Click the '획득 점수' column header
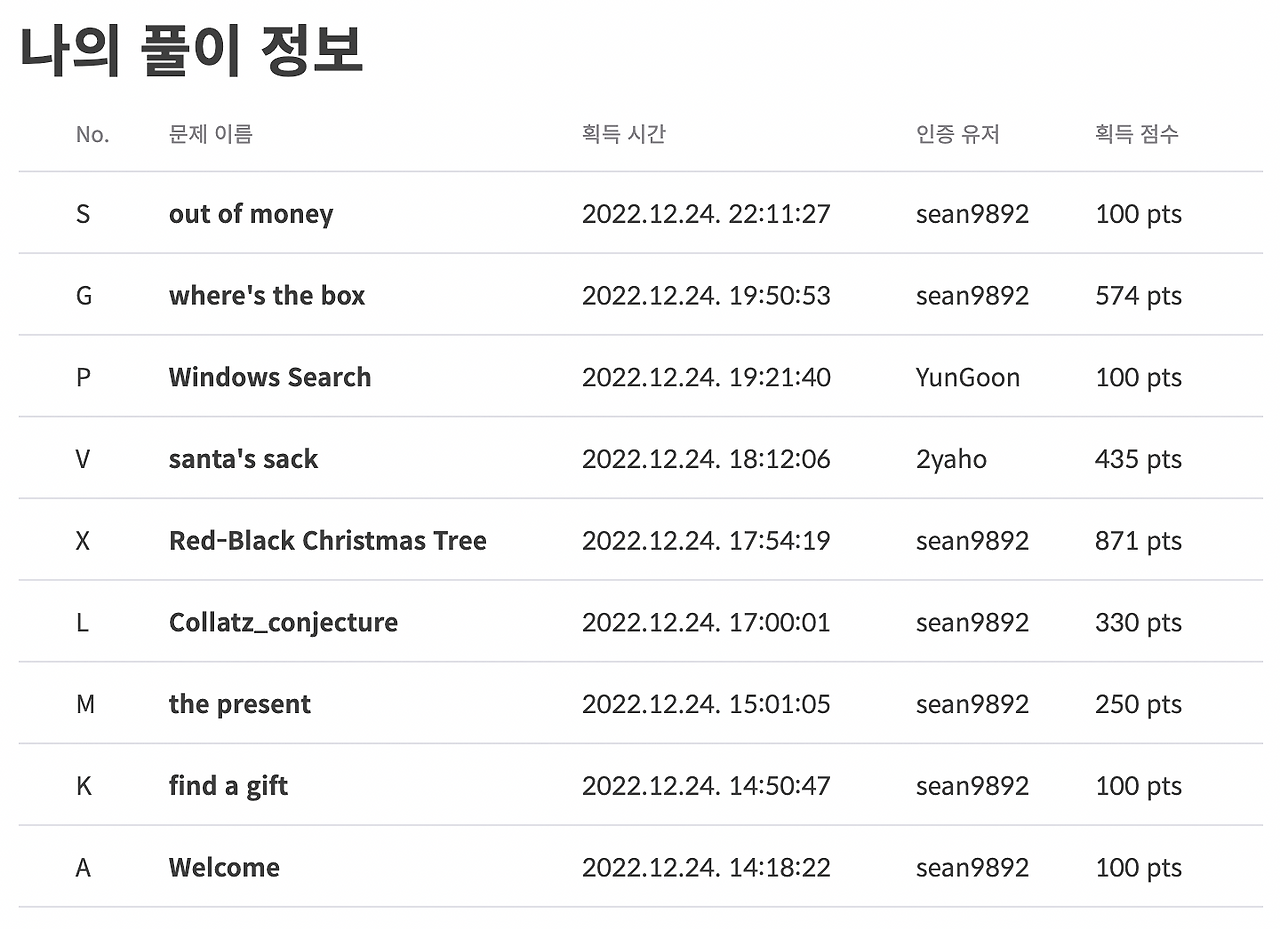The height and width of the screenshot is (929, 1280). tap(1136, 134)
